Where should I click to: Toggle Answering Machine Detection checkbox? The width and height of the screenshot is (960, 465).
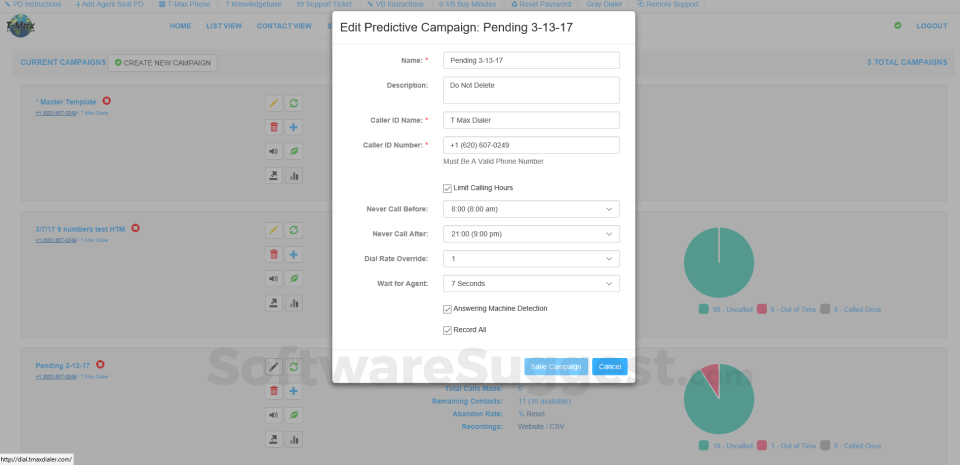(447, 308)
